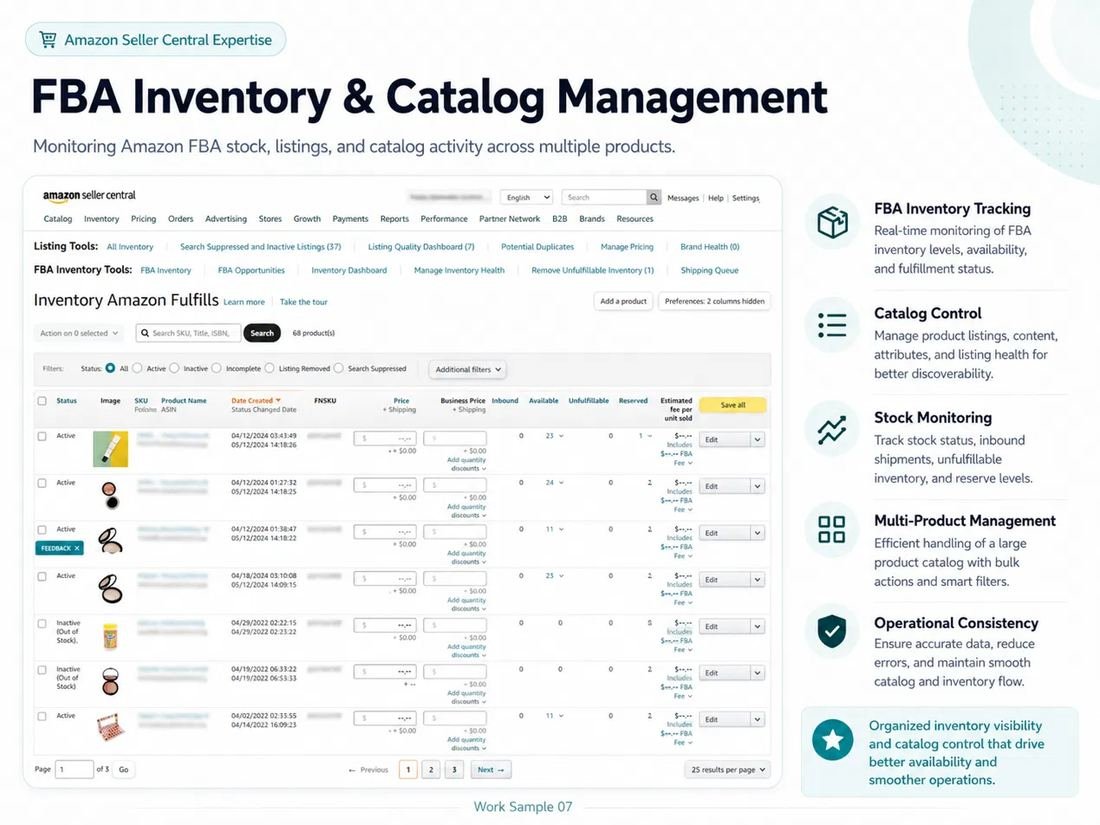1100x825 pixels.
Task: Open Manage Inventory Health link
Action: (459, 270)
